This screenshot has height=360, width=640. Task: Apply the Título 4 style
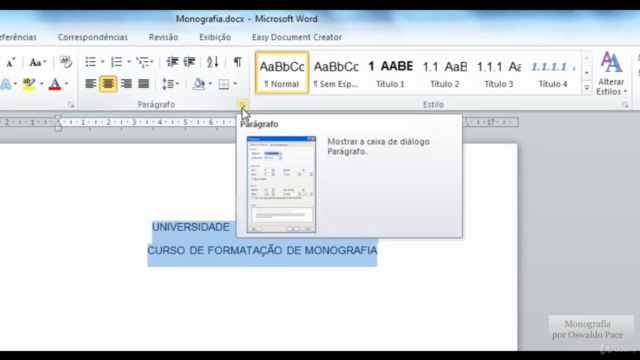coord(553,73)
